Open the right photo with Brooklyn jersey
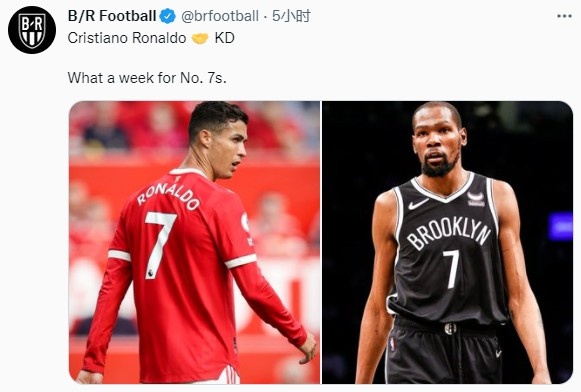This screenshot has height=392, width=581. (x=447, y=242)
